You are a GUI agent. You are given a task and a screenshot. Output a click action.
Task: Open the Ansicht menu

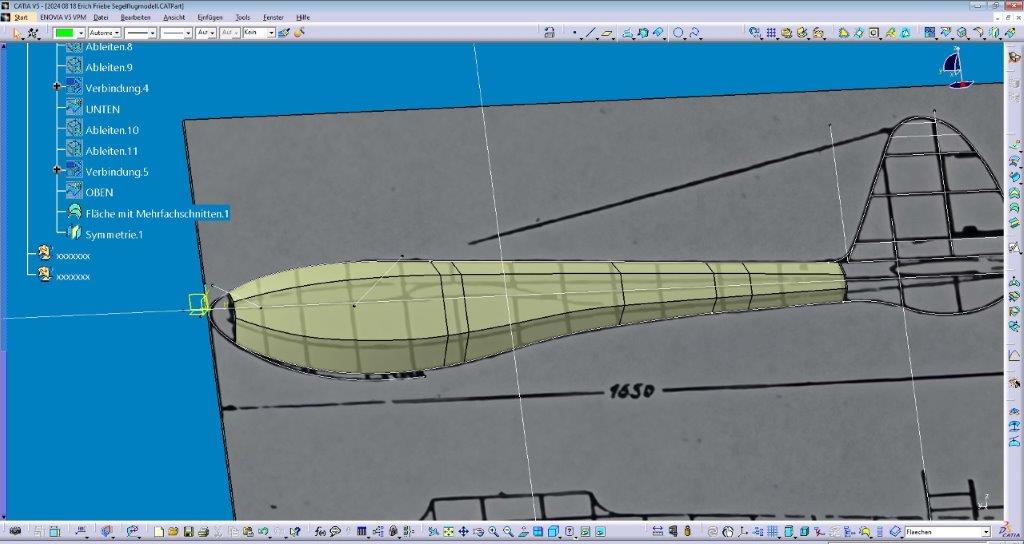coord(174,18)
